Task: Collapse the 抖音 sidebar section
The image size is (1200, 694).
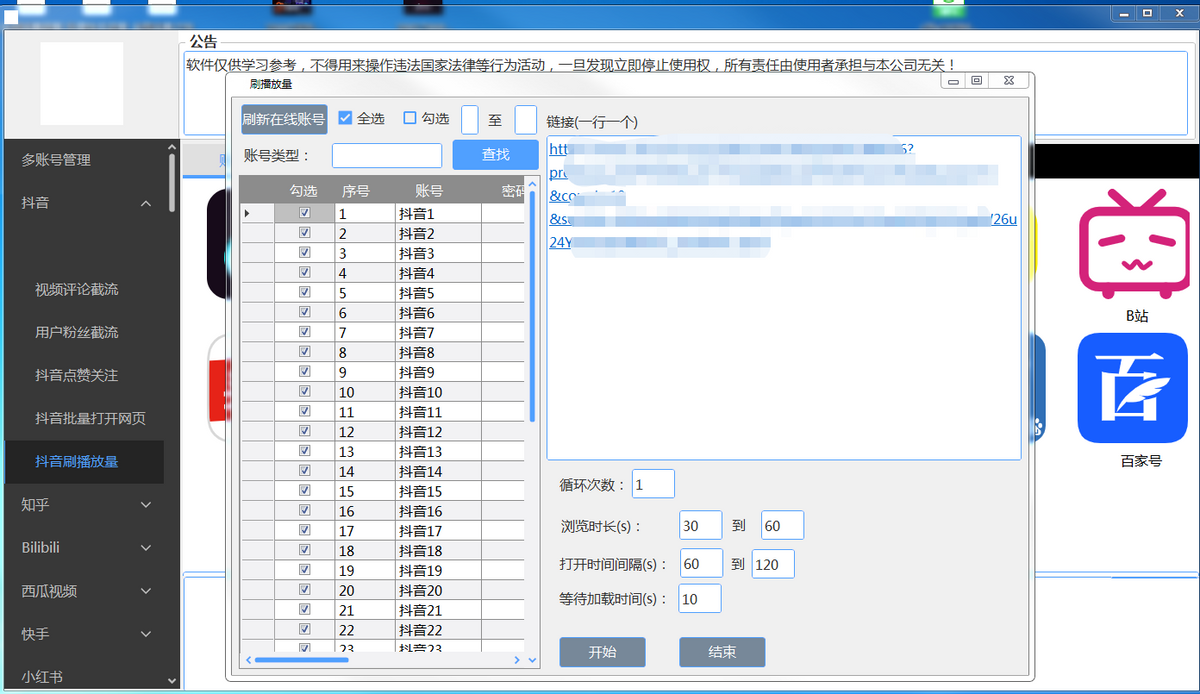Action: (146, 203)
